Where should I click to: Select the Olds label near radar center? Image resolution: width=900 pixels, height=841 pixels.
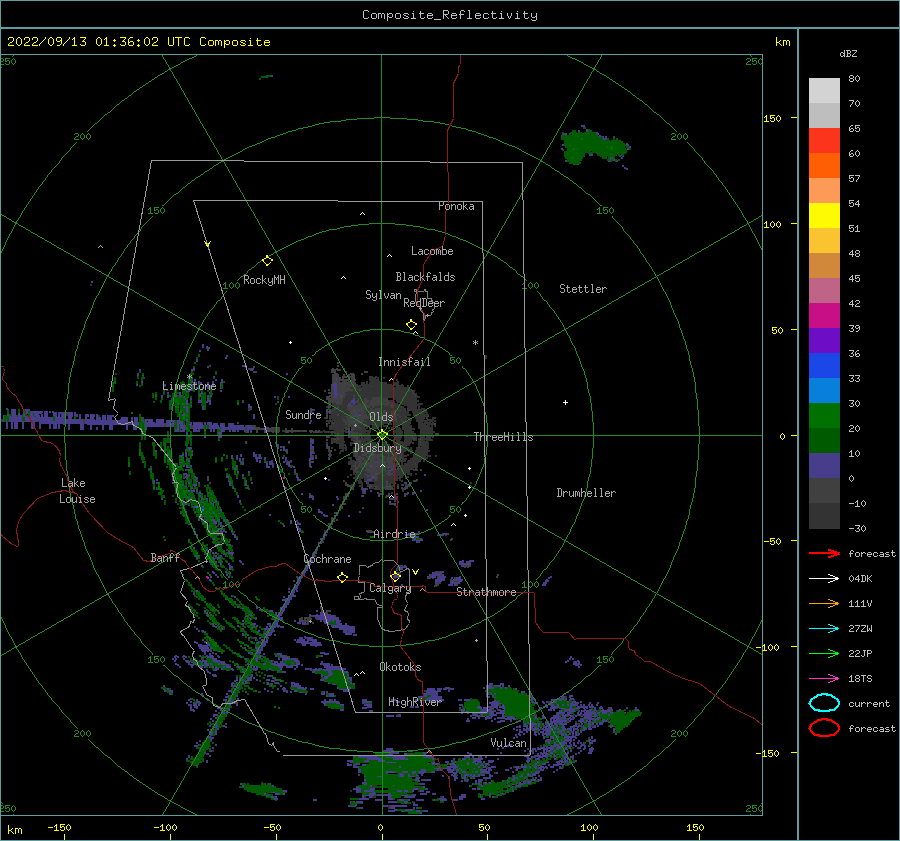381,417
